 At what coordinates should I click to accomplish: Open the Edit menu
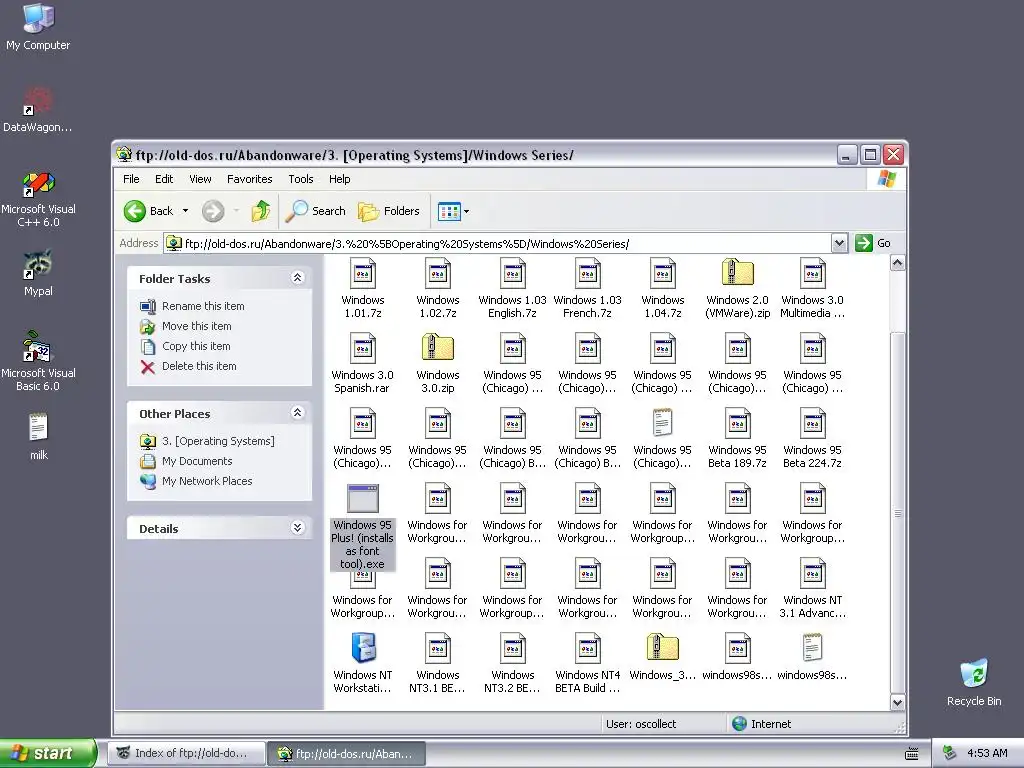pyautogui.click(x=164, y=179)
